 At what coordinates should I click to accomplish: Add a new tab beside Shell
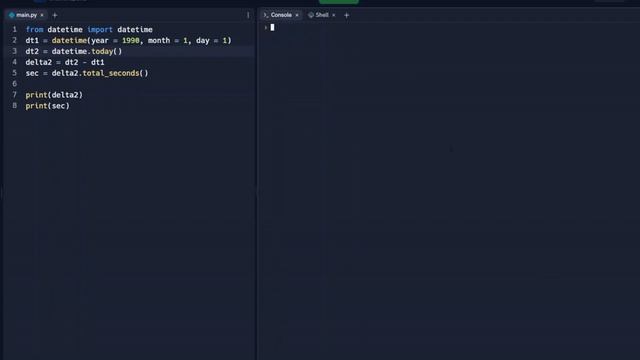tap(347, 16)
